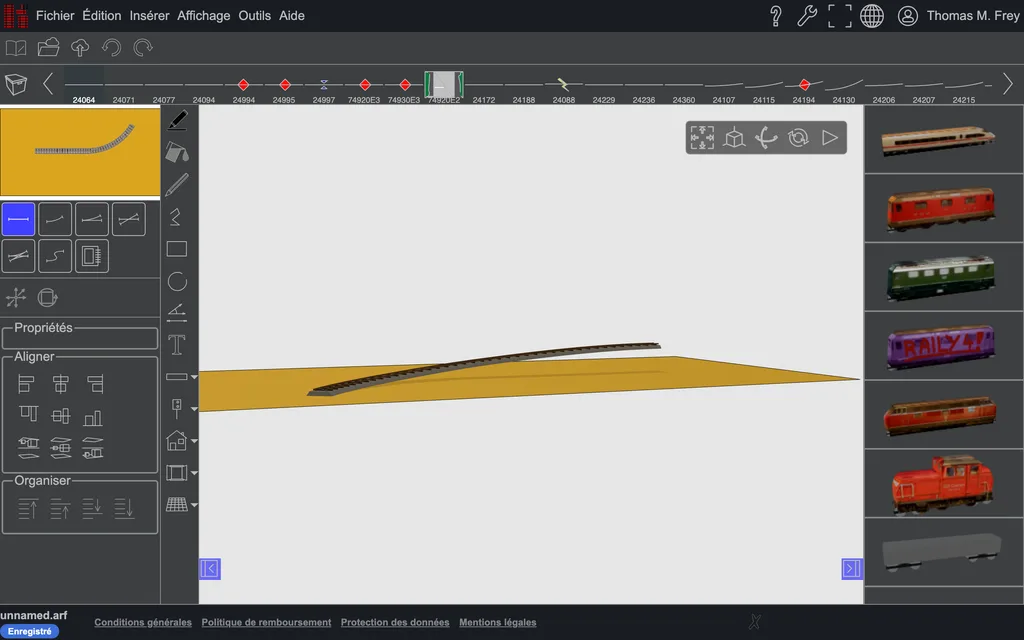Image resolution: width=1024 pixels, height=640 pixels.
Task: Open Conditions générales link
Action: (143, 622)
